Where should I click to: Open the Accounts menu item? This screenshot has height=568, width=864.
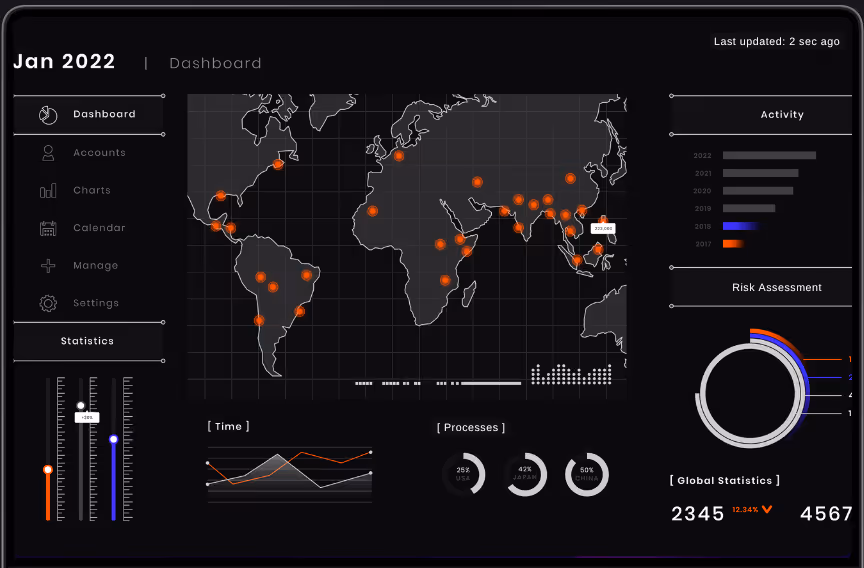(99, 153)
